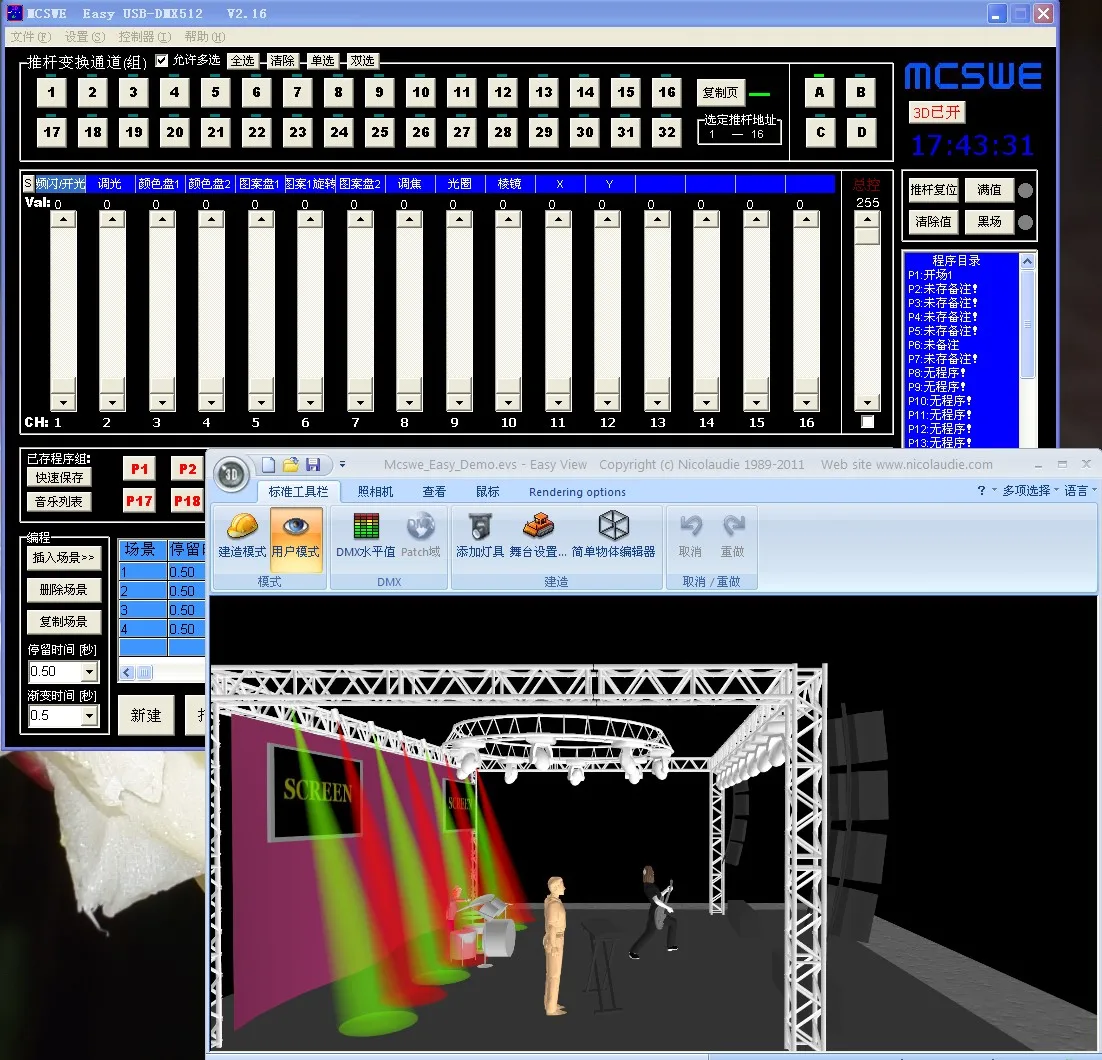Open Simple Object Editor (简单物体编辑器) icon

pyautogui.click(x=614, y=526)
